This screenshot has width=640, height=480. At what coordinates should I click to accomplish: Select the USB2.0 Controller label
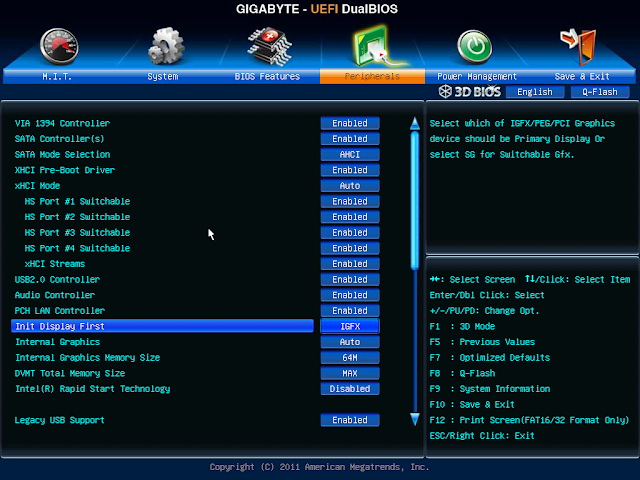click(57, 279)
